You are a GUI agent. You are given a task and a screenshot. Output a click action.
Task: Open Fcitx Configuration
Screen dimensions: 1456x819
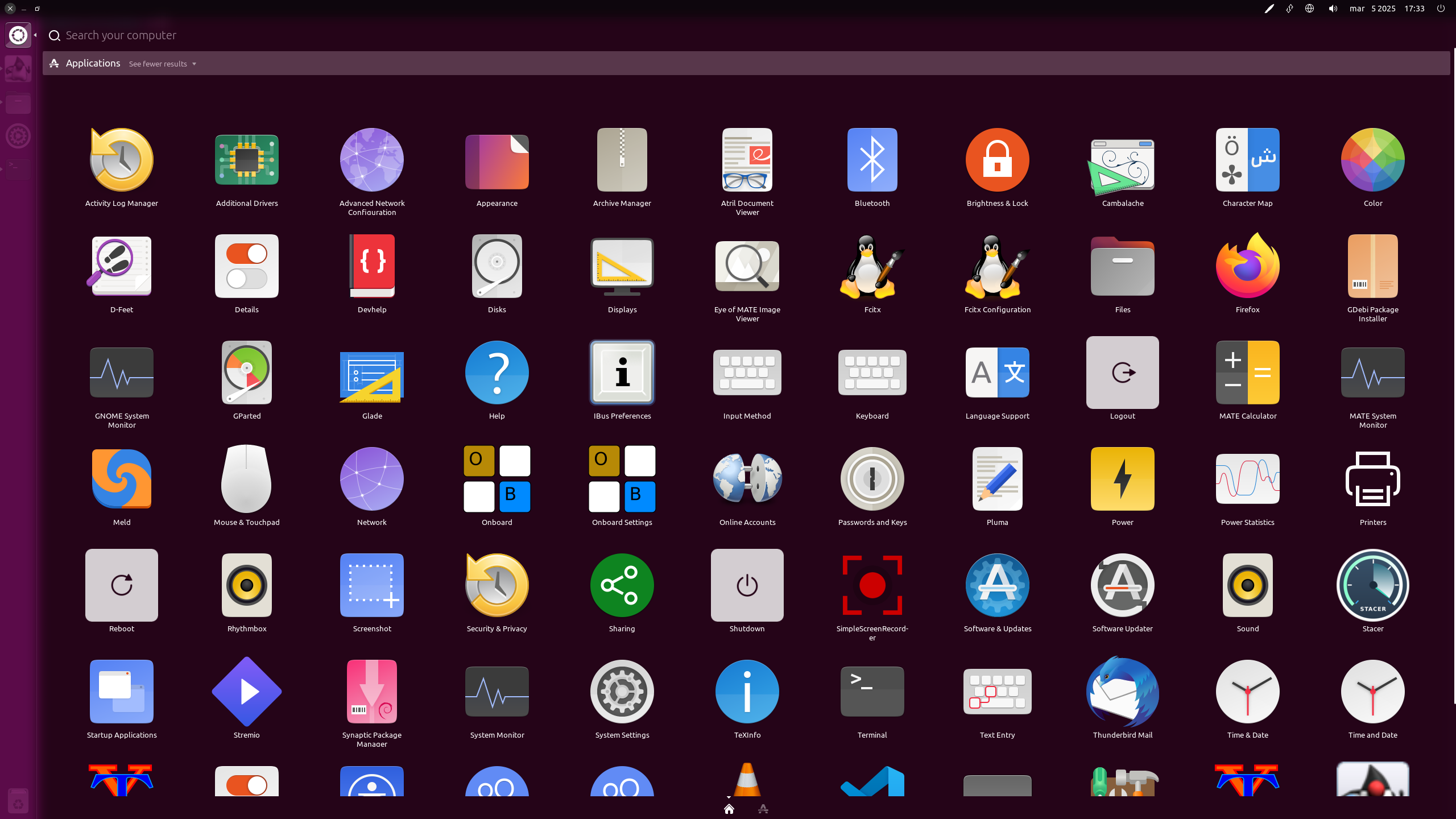997,266
